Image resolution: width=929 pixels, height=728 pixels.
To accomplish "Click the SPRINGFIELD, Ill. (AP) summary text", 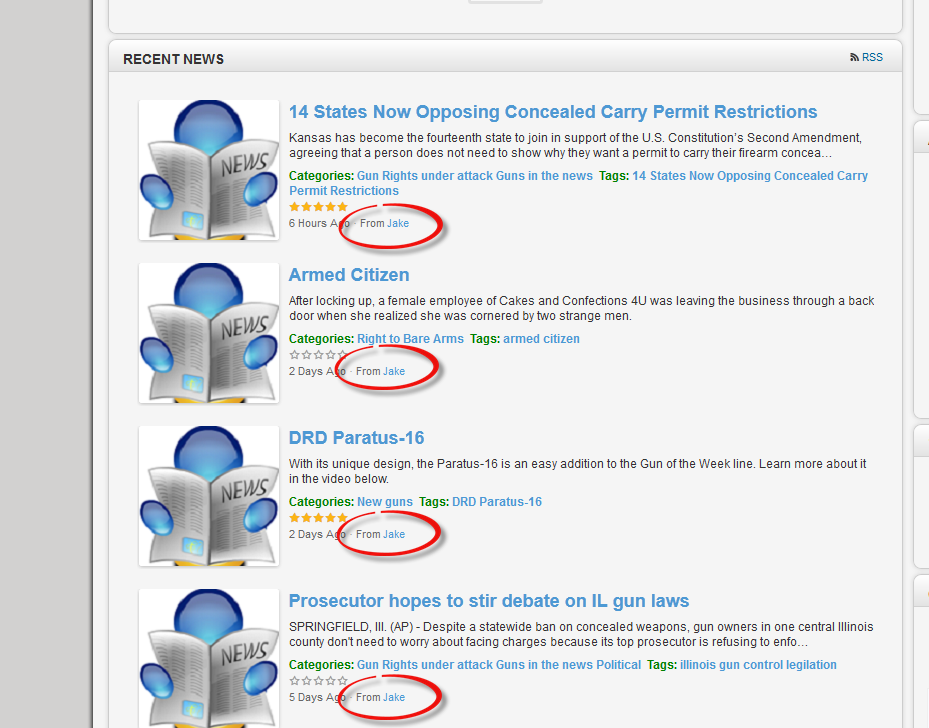I will pyautogui.click(x=581, y=634).
